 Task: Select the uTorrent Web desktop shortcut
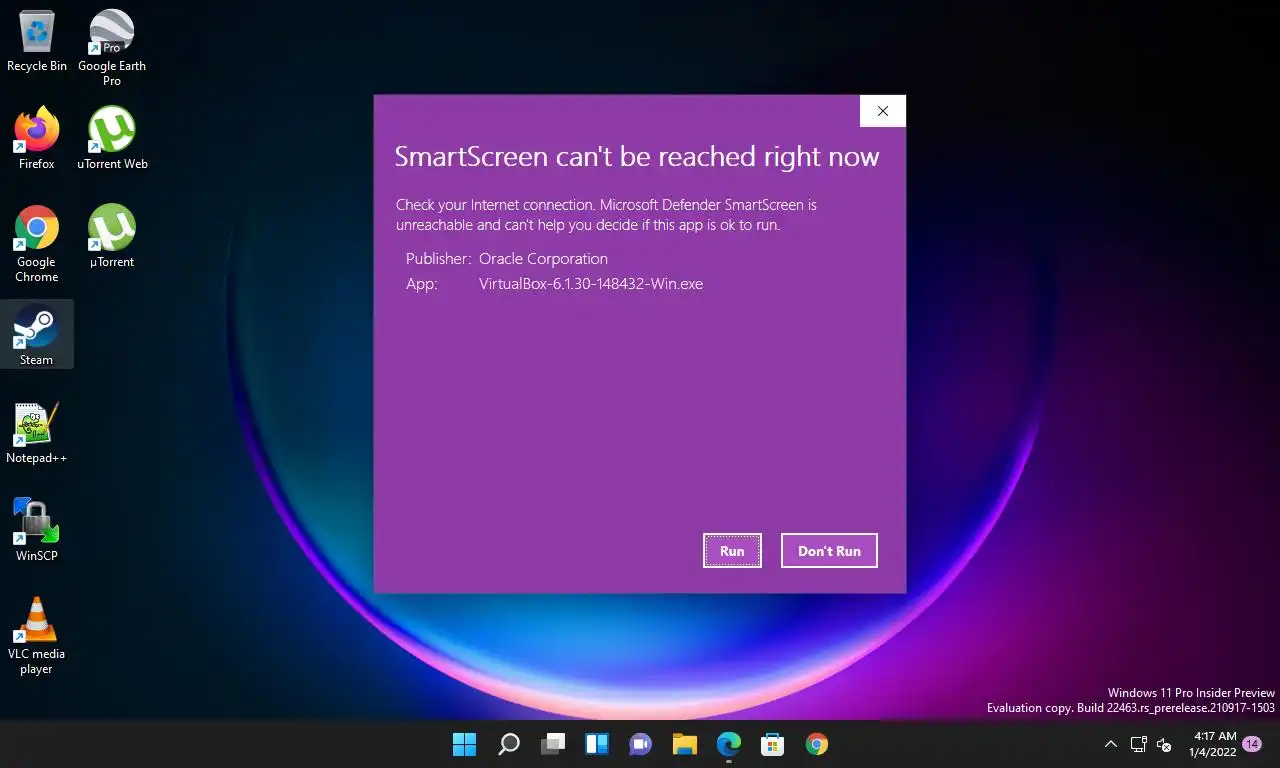(112, 138)
